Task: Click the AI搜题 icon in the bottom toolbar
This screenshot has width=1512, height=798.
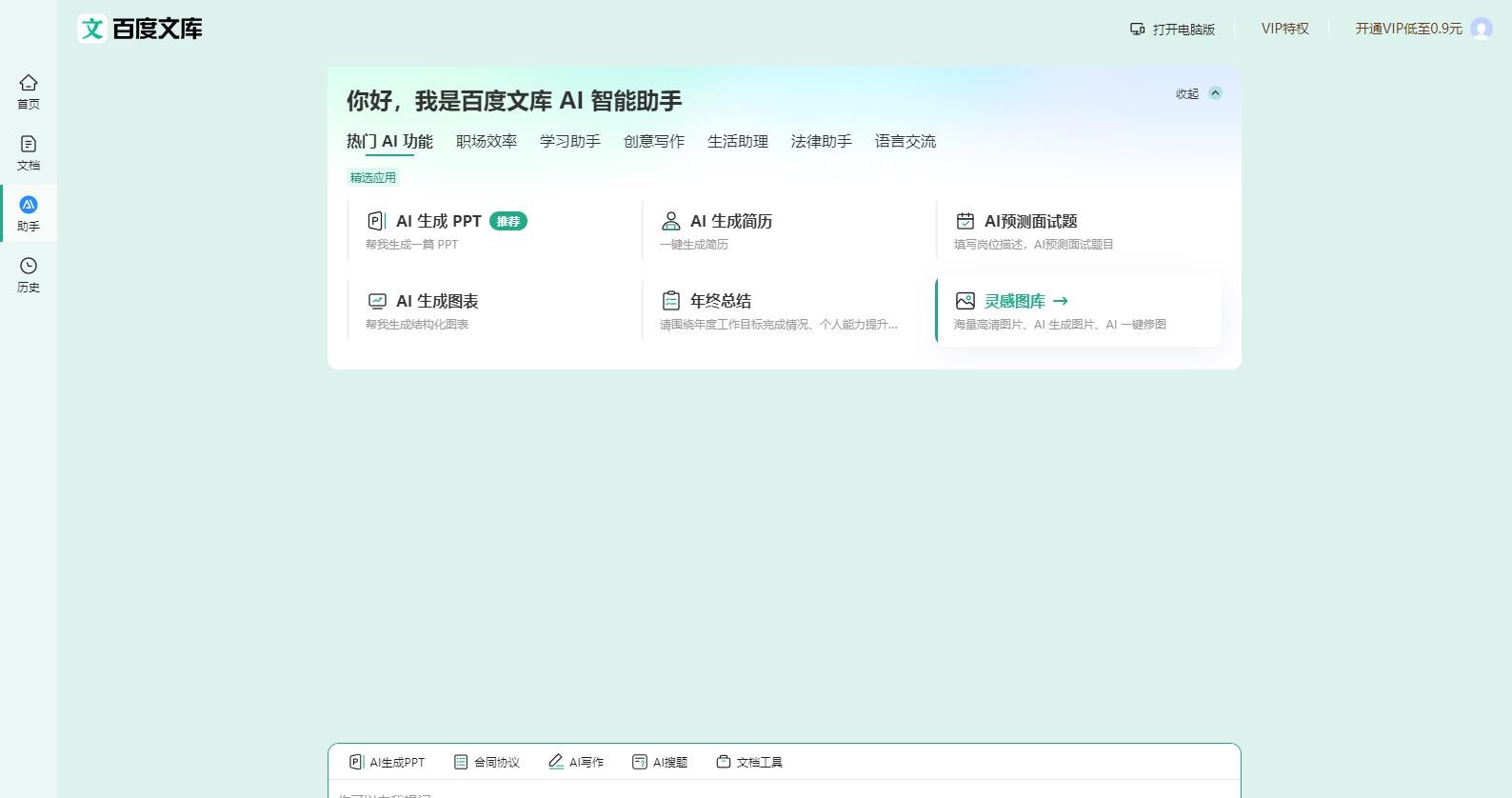Action: coord(640,762)
